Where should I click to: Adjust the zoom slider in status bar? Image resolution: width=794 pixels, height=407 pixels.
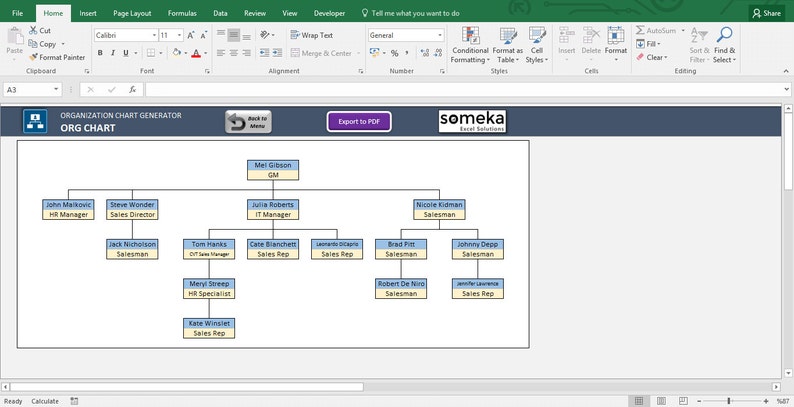tap(729, 401)
